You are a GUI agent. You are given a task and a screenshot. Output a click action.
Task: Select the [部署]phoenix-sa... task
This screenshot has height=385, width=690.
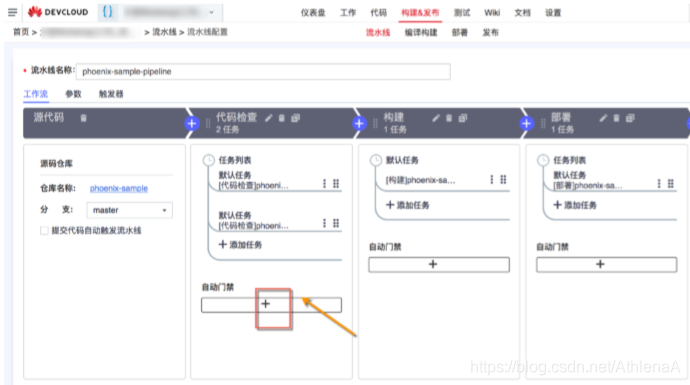pyautogui.click(x=587, y=185)
